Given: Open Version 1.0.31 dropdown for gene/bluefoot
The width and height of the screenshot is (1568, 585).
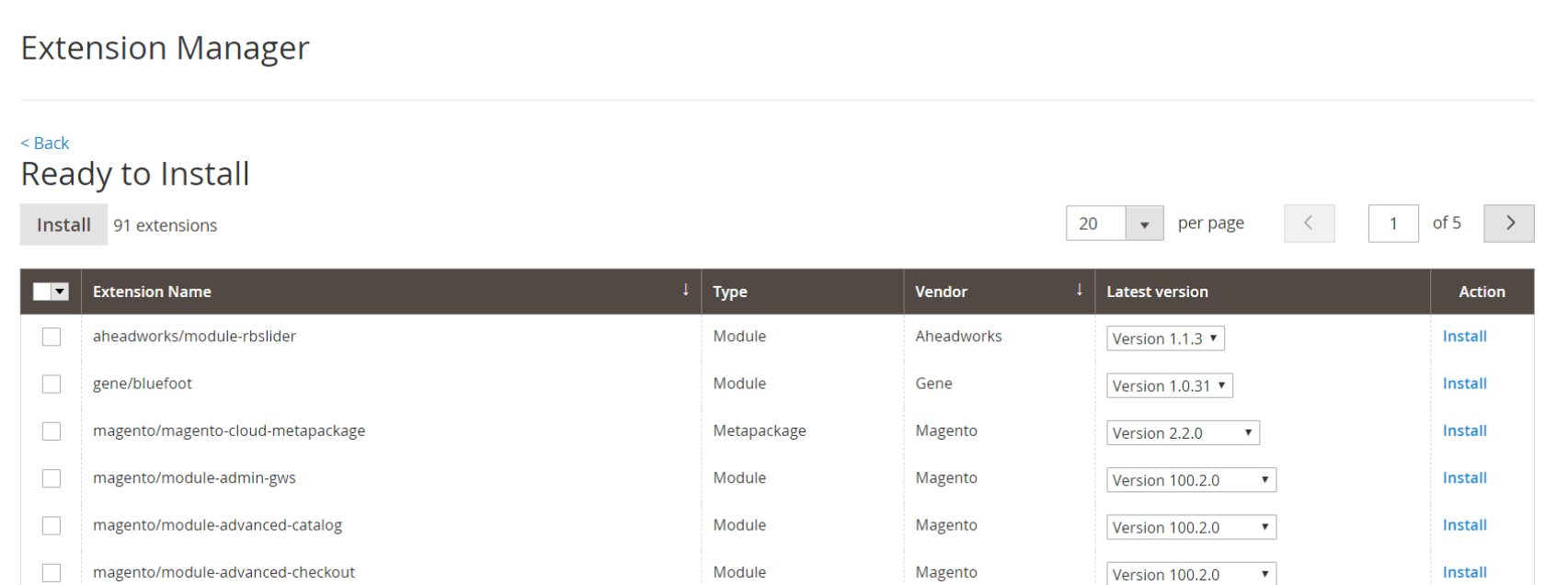Looking at the screenshot, I should (x=1169, y=386).
